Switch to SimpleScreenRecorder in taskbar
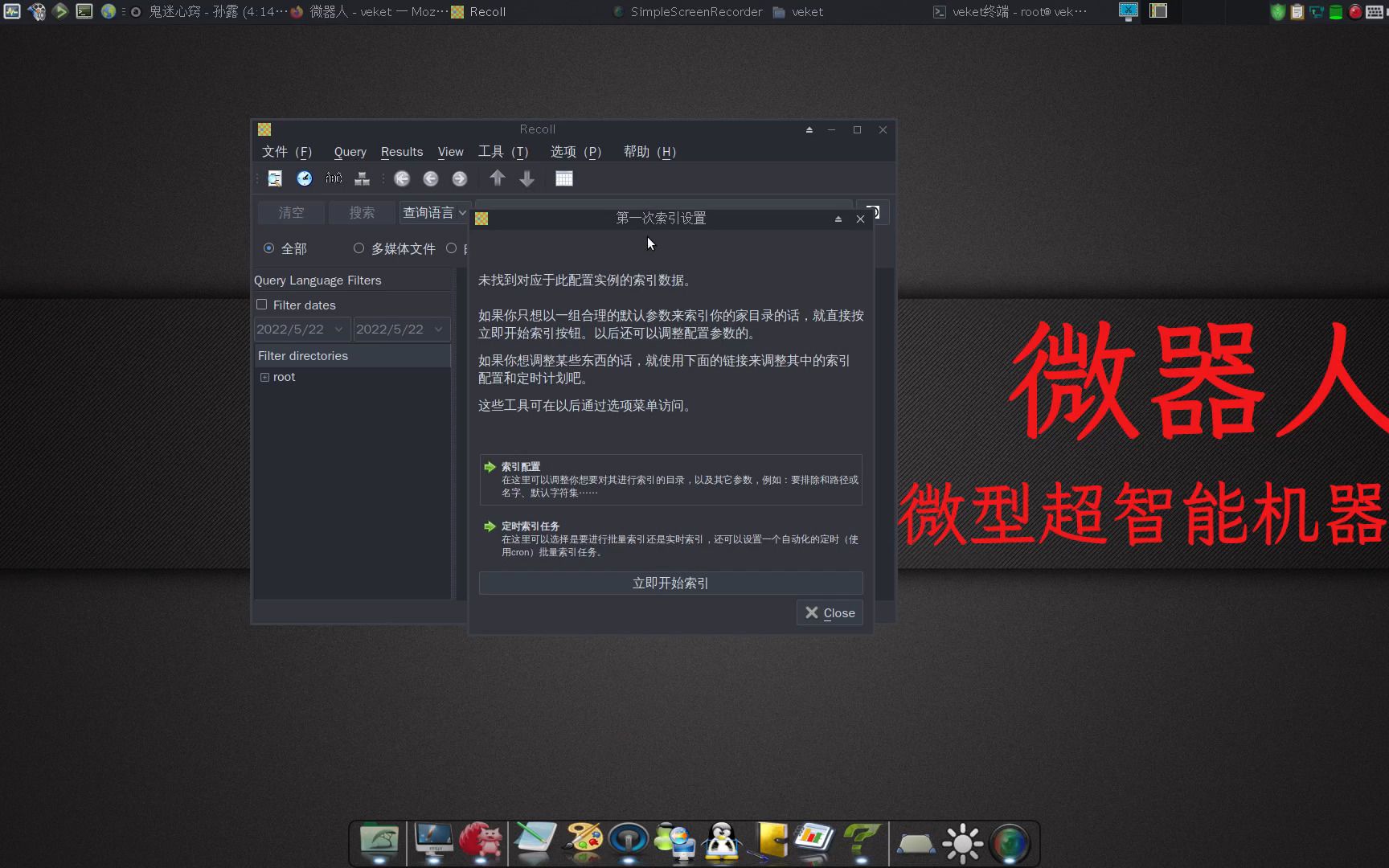The width and height of the screenshot is (1389, 868). click(687, 11)
